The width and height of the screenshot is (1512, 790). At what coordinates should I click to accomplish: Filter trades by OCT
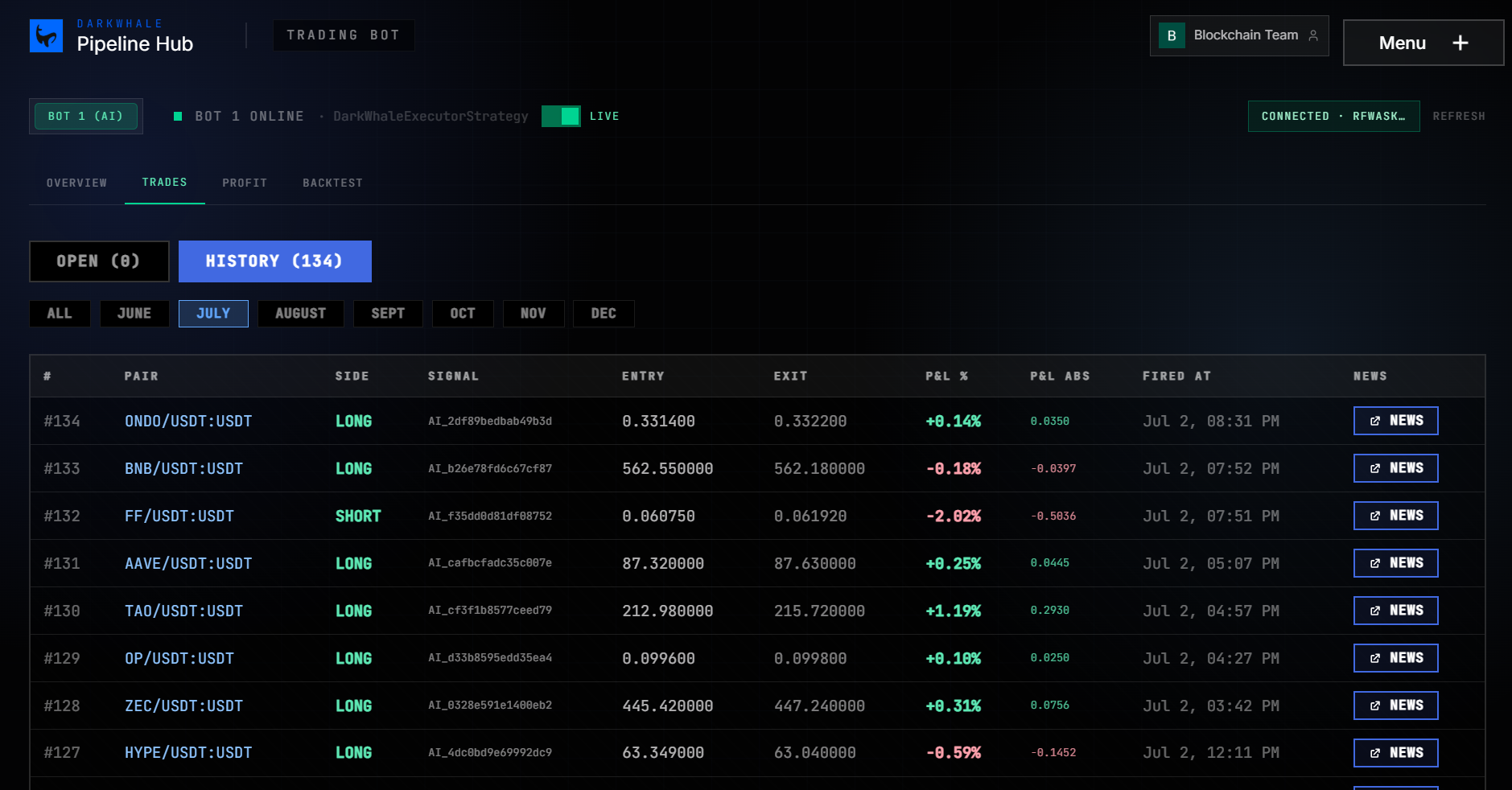click(x=463, y=314)
